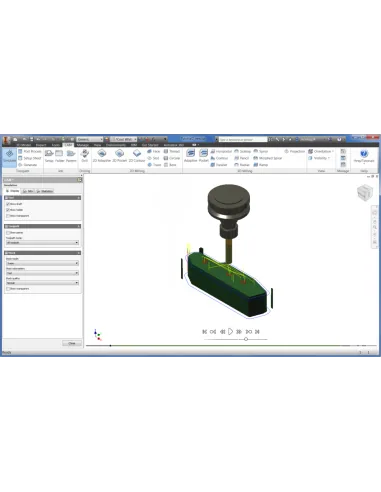
Task: Create a new Setup from the ribbon
Action: click(49, 156)
